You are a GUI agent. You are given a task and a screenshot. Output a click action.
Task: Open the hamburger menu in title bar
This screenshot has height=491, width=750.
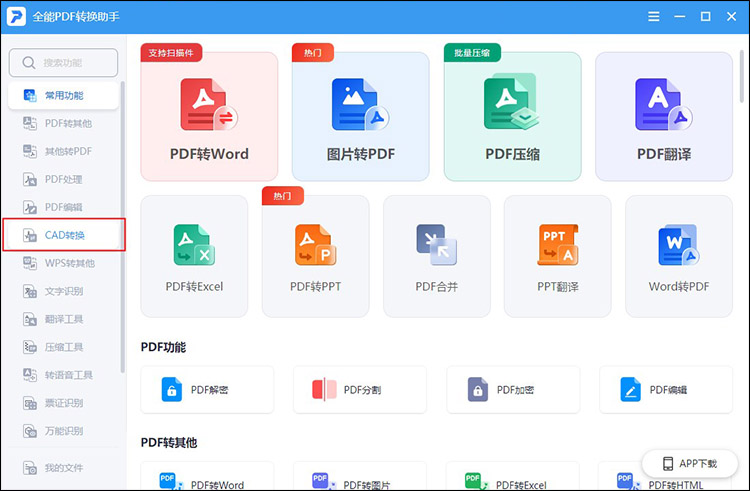point(653,17)
